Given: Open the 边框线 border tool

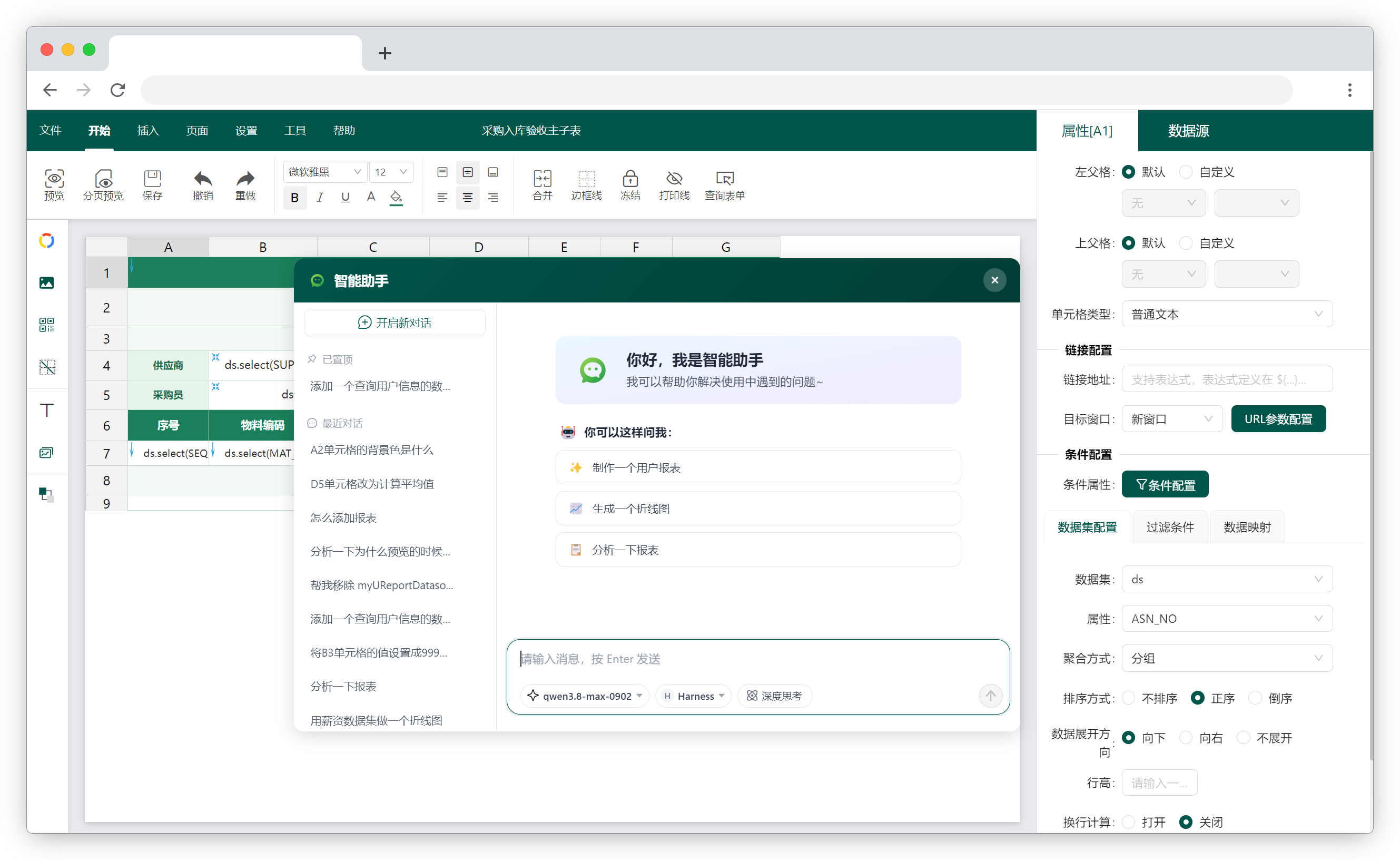Looking at the screenshot, I should click(586, 184).
